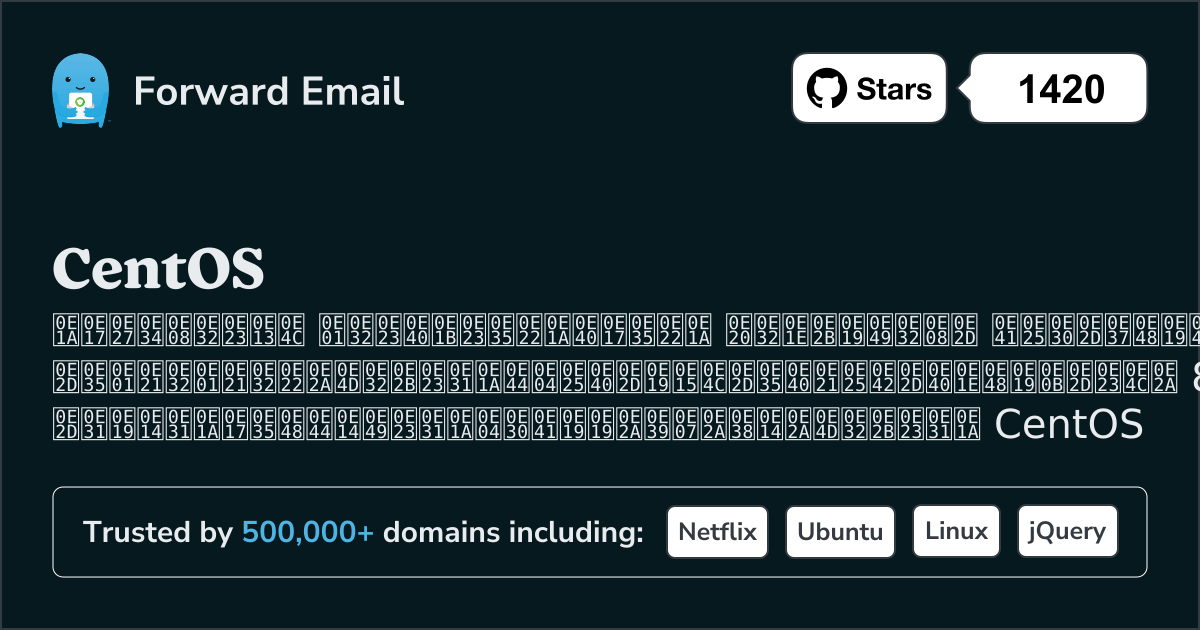Click the empty area inside the trusted domains box
The height and width of the screenshot is (630, 1200).
(x=1132, y=560)
